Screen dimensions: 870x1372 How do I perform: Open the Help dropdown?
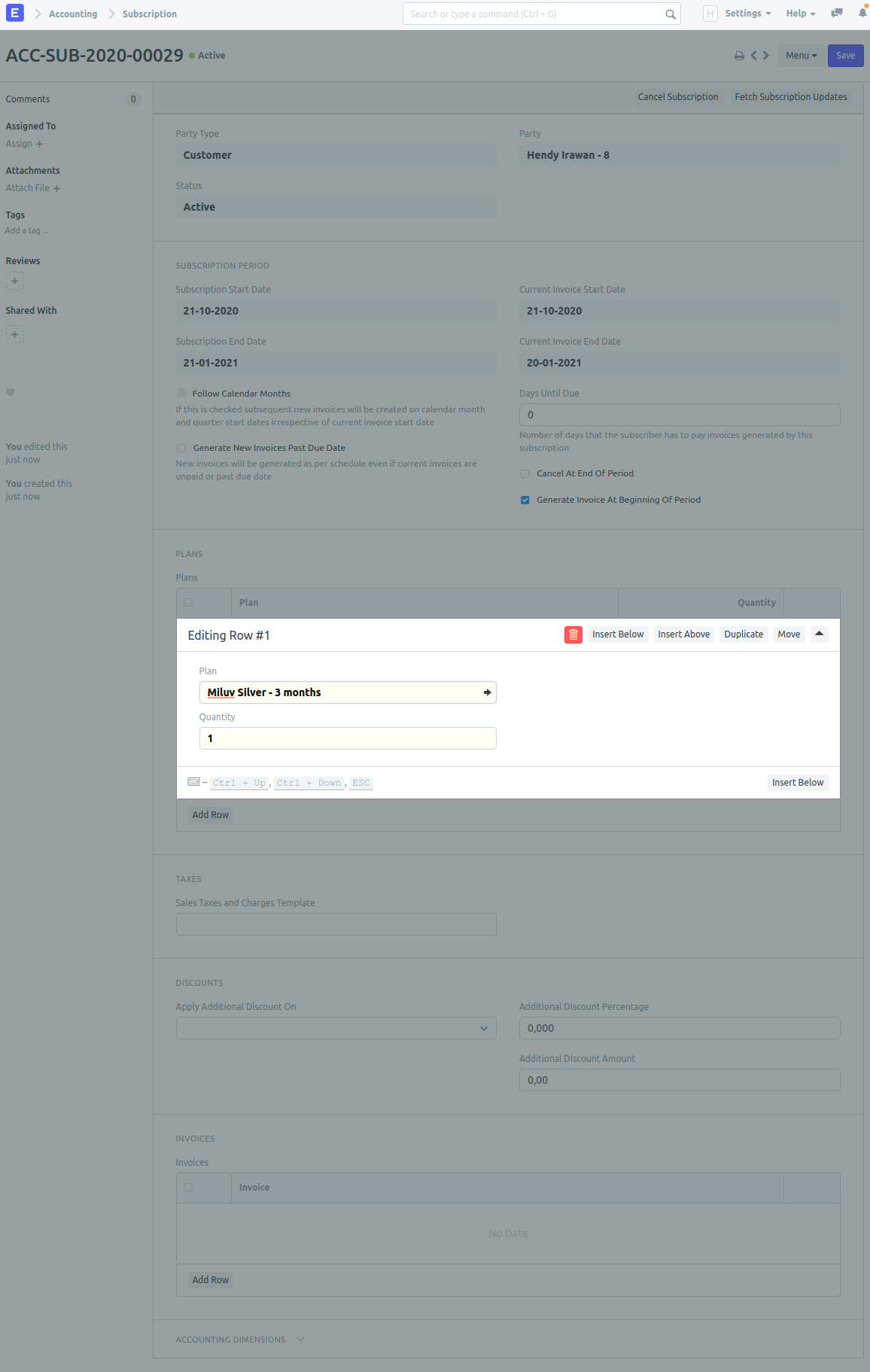(801, 14)
